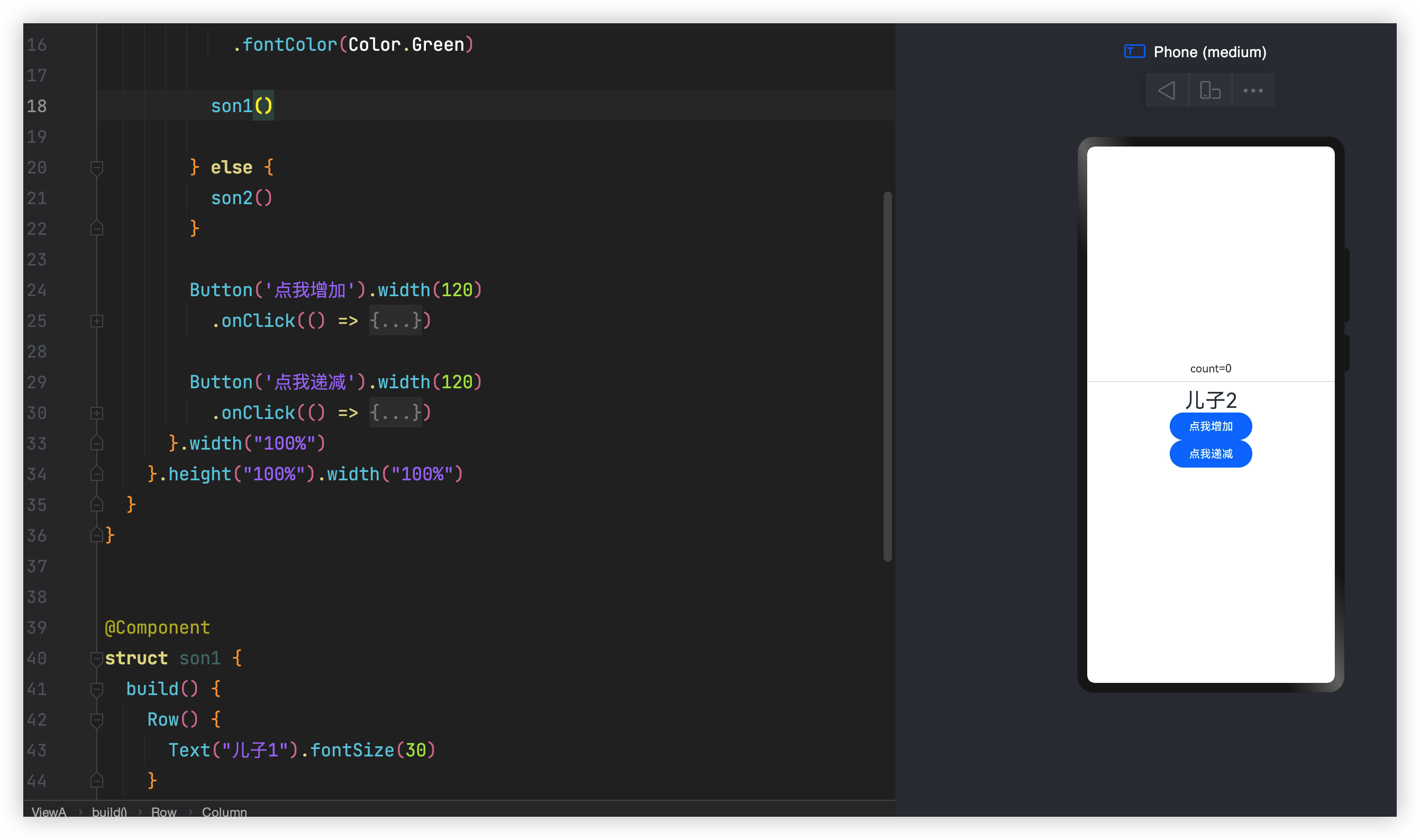Click the else keyword on line 20
Screen dimensions: 1420x840
(x=232, y=168)
